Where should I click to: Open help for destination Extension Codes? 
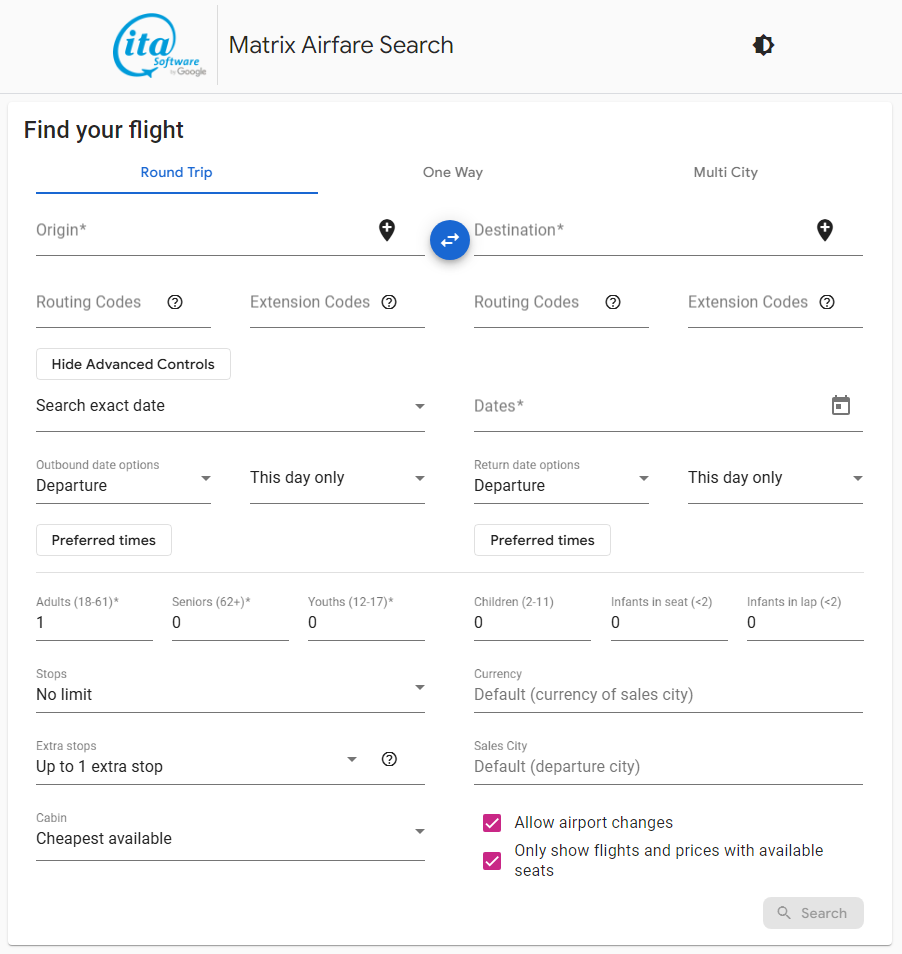click(x=827, y=302)
